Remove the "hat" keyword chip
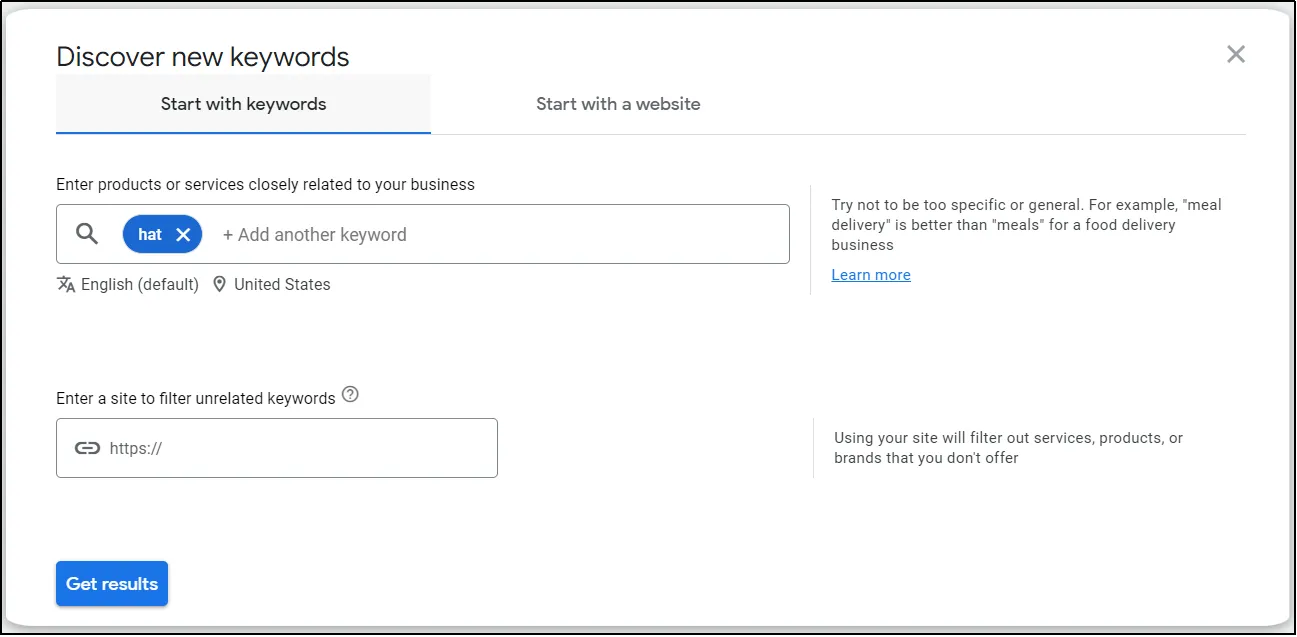Screen dimensions: 1297x637 pos(183,235)
